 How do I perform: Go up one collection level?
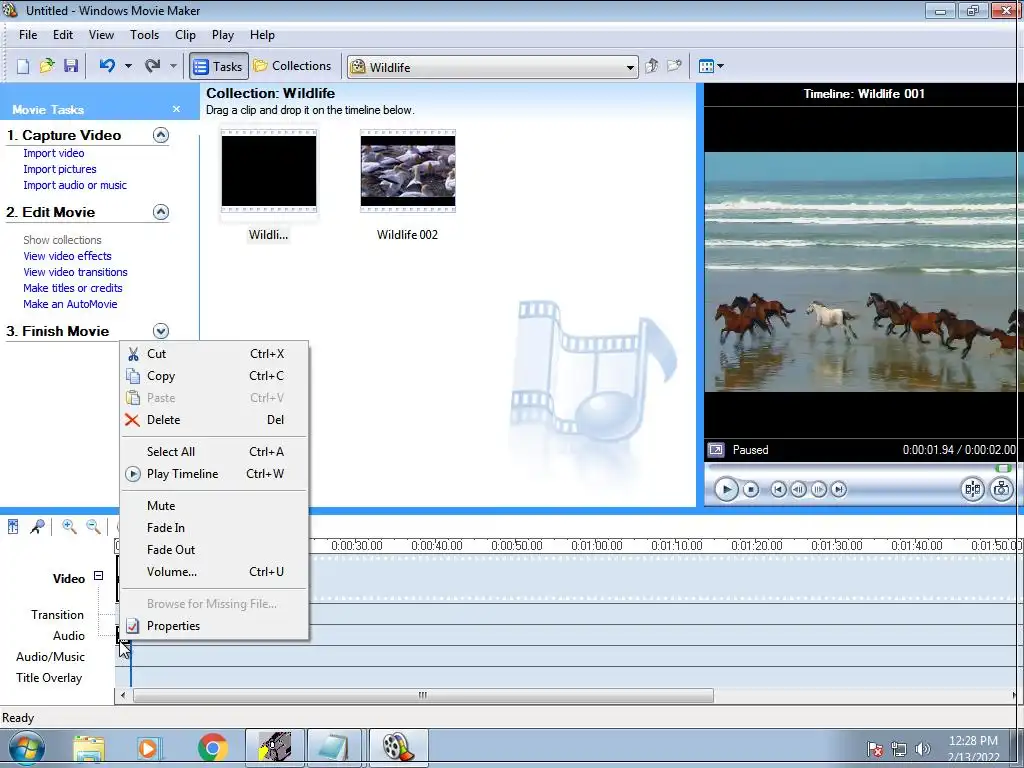tap(651, 66)
